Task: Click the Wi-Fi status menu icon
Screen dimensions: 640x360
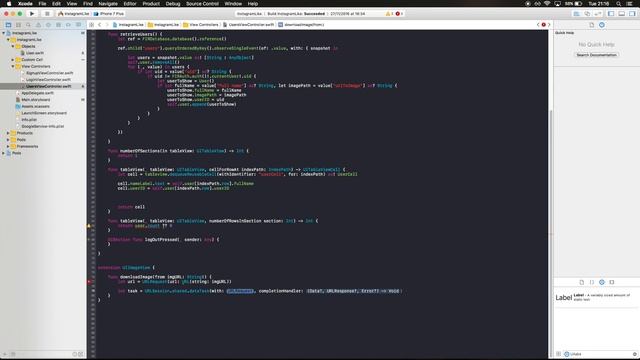Action: [547, 4]
